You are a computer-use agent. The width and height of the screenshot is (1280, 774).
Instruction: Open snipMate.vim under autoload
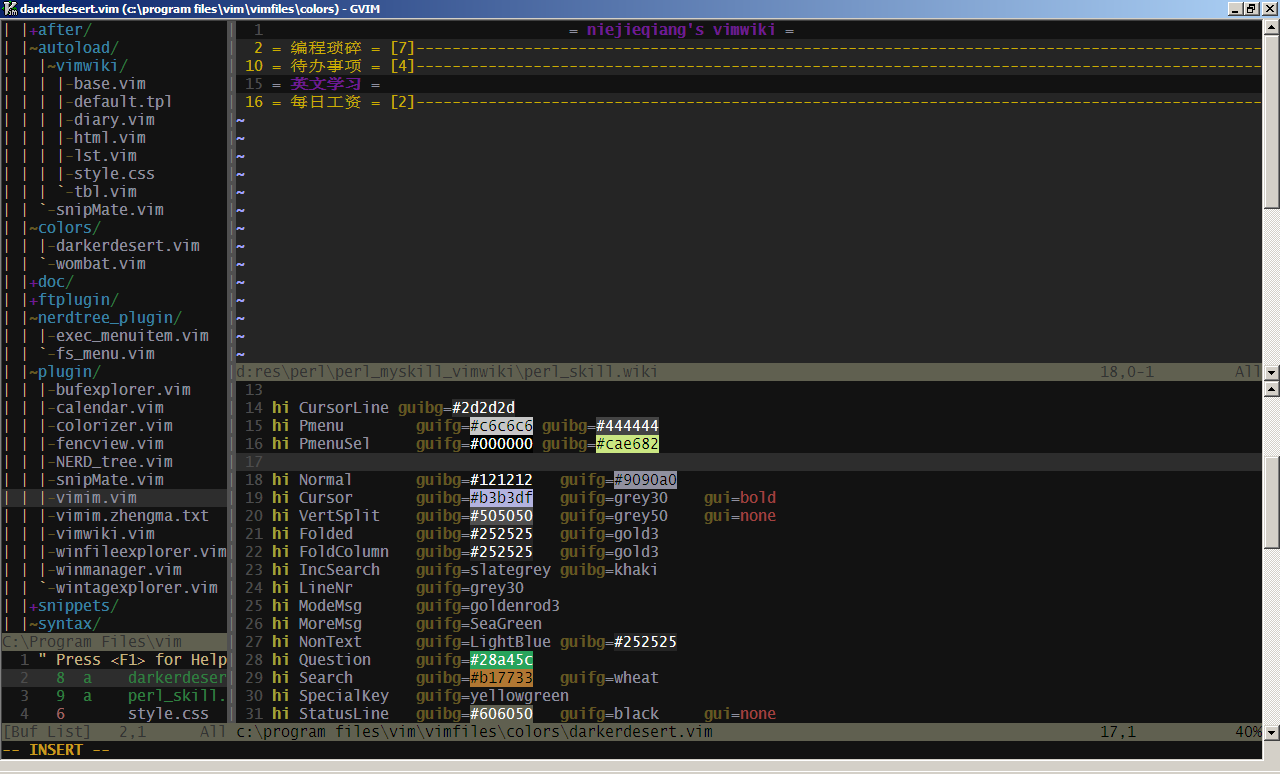coord(110,210)
